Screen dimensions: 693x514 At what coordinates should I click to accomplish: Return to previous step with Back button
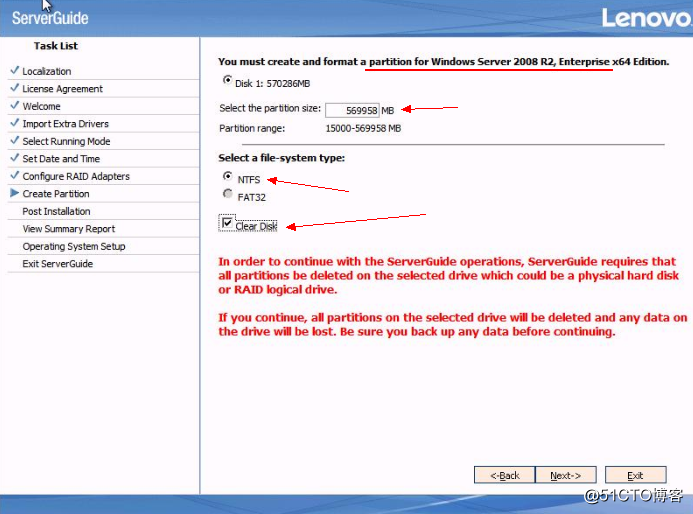pos(505,475)
